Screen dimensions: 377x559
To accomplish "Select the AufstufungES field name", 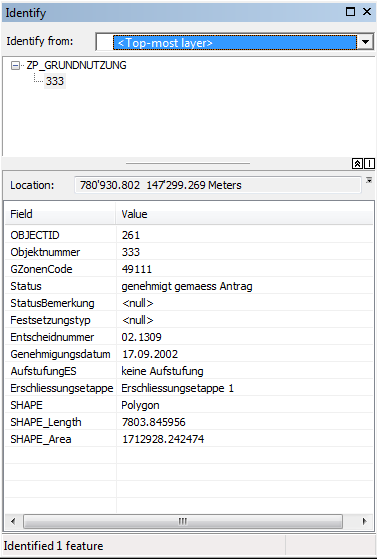I will tap(43, 371).
